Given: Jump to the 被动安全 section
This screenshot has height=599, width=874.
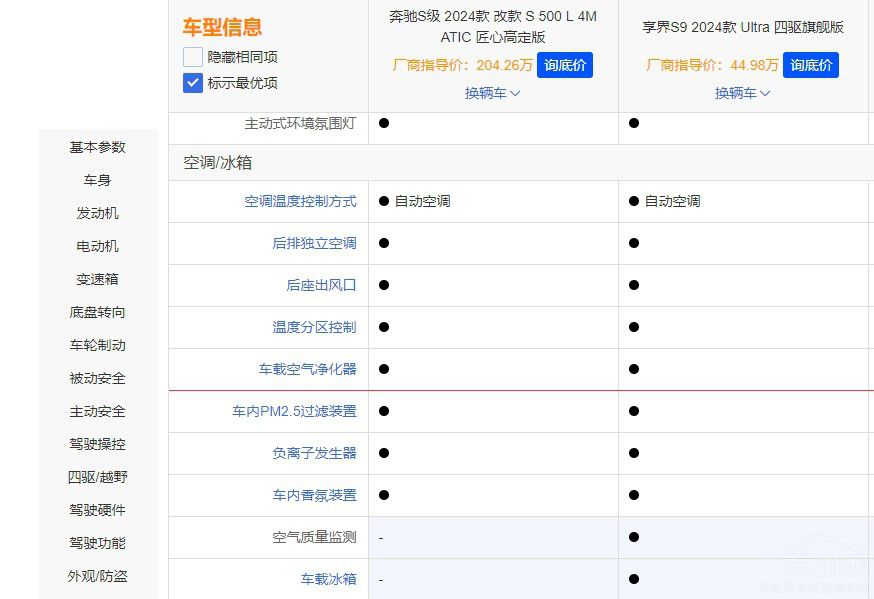Looking at the screenshot, I should coord(96,378).
